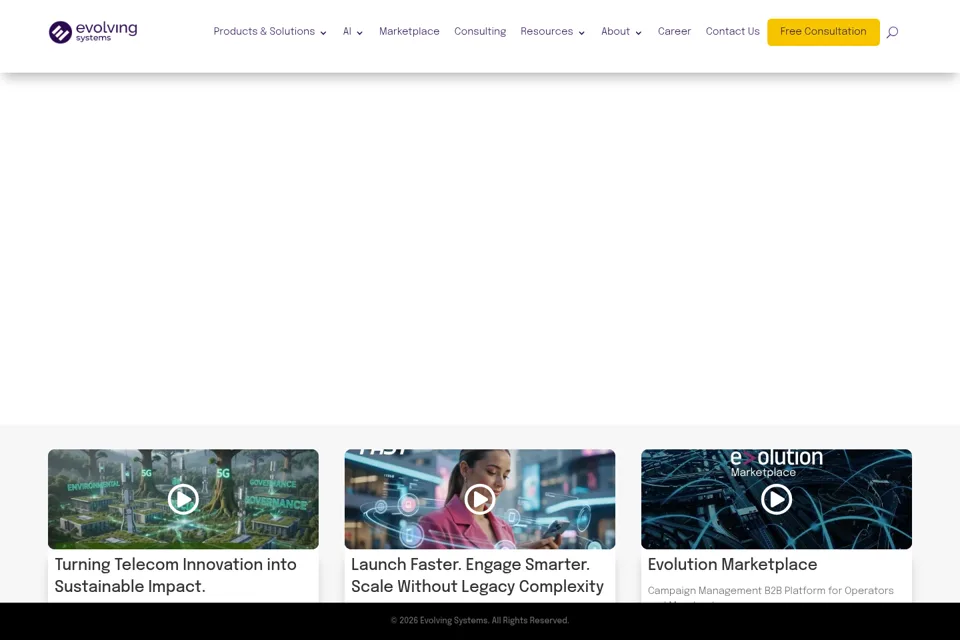This screenshot has width=960, height=640.
Task: Open the Resources menu item
Action: click(x=547, y=31)
